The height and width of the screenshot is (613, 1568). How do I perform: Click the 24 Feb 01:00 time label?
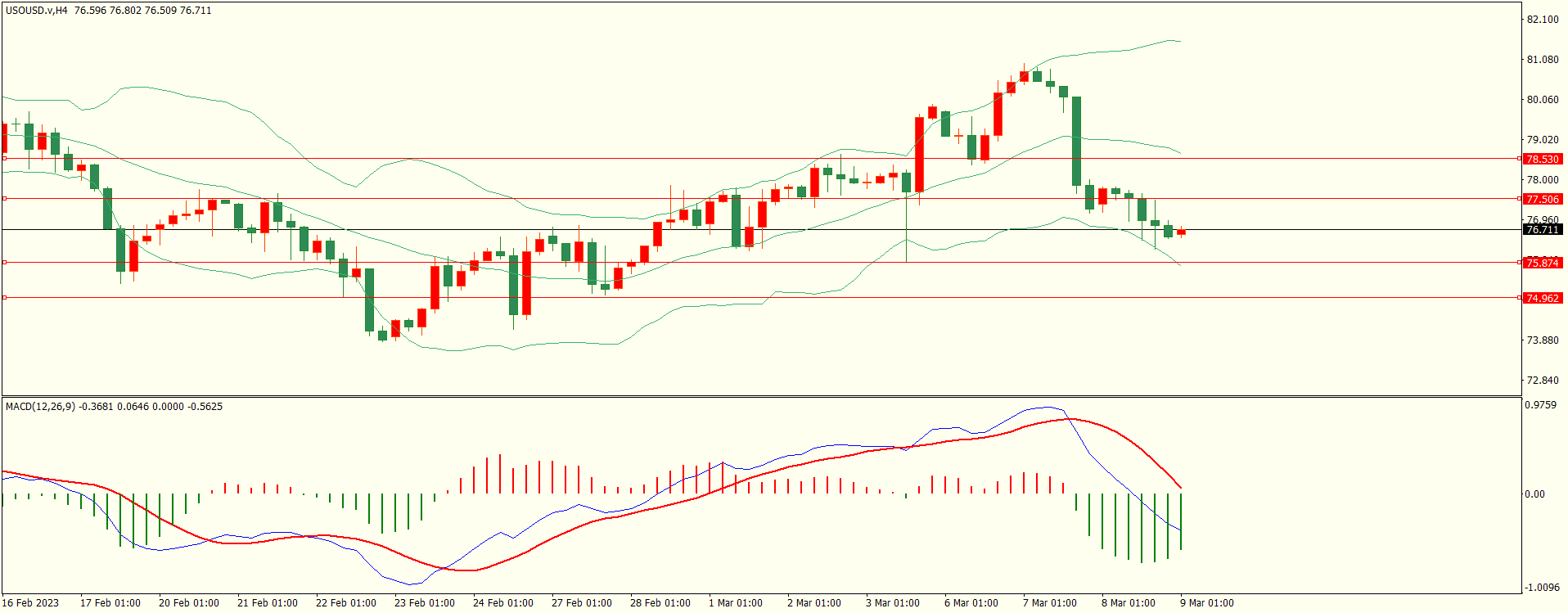pos(503,603)
